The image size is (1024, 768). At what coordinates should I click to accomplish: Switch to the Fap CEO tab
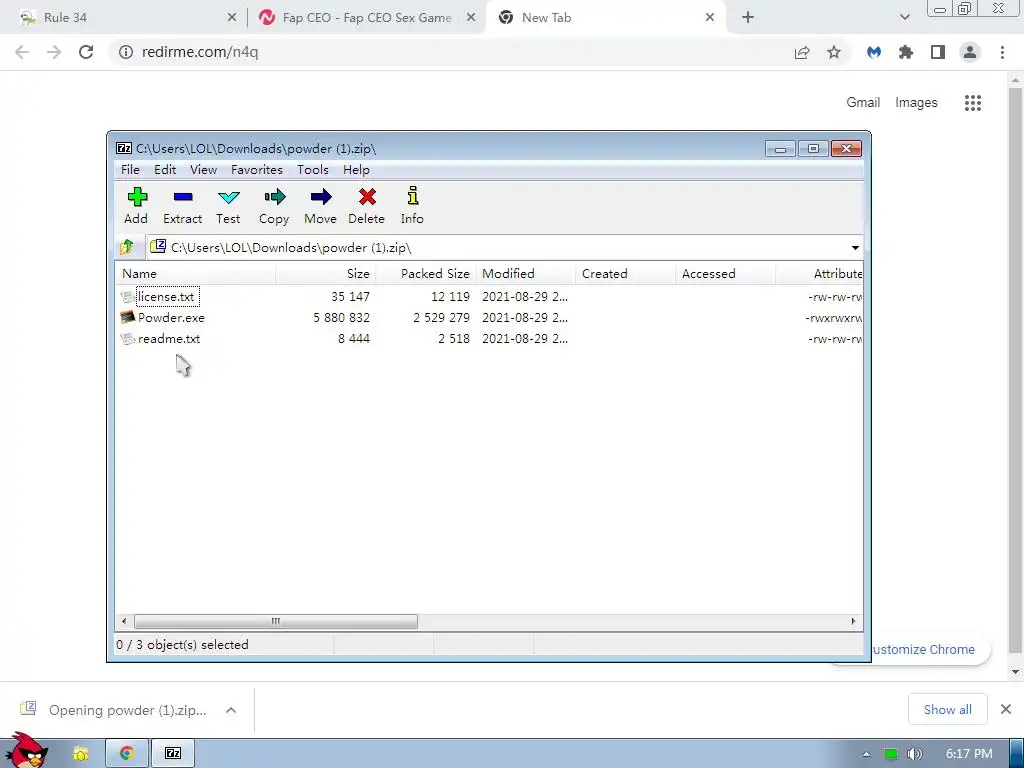(x=366, y=18)
